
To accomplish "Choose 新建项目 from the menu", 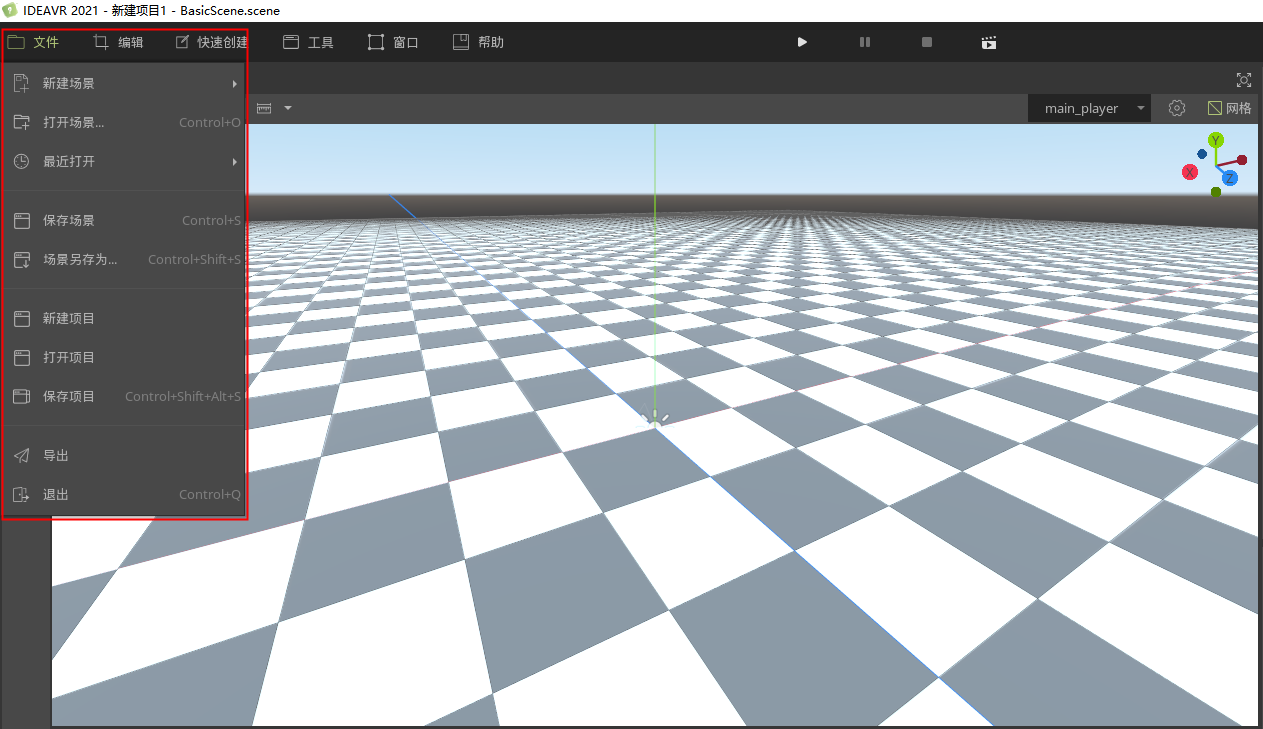I will 124,319.
